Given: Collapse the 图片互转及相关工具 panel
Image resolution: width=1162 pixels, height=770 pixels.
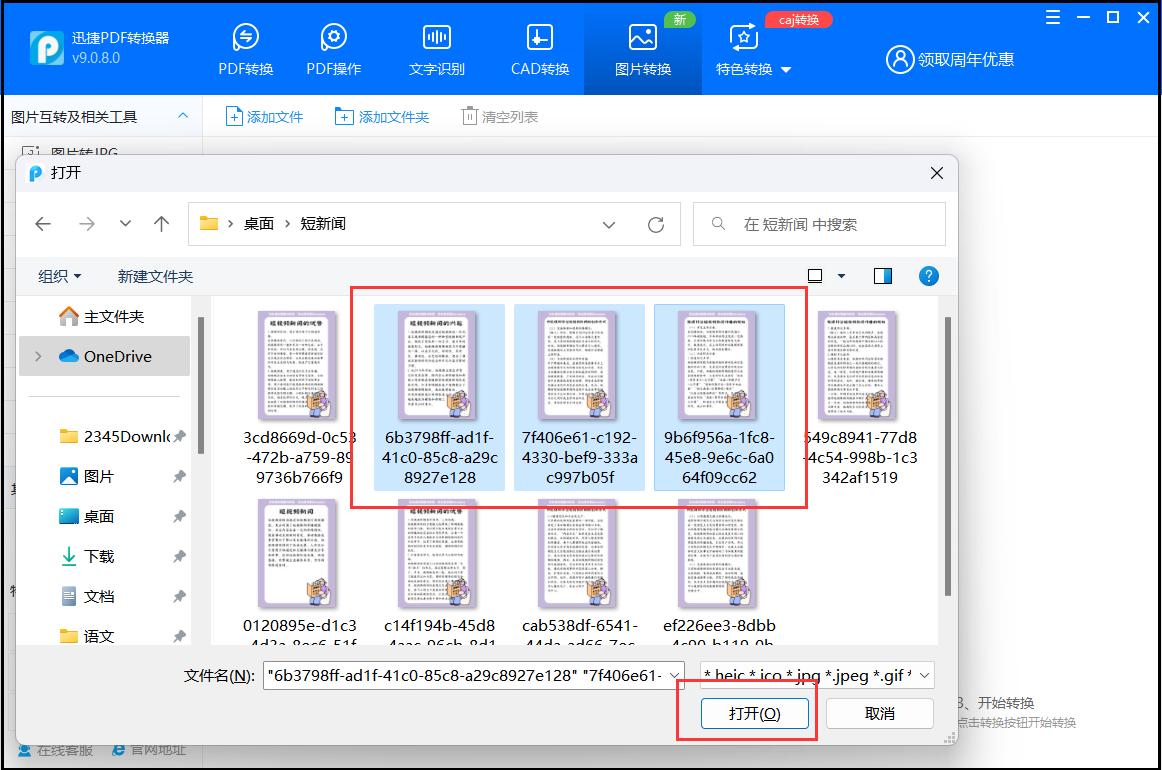Looking at the screenshot, I should point(183,115).
